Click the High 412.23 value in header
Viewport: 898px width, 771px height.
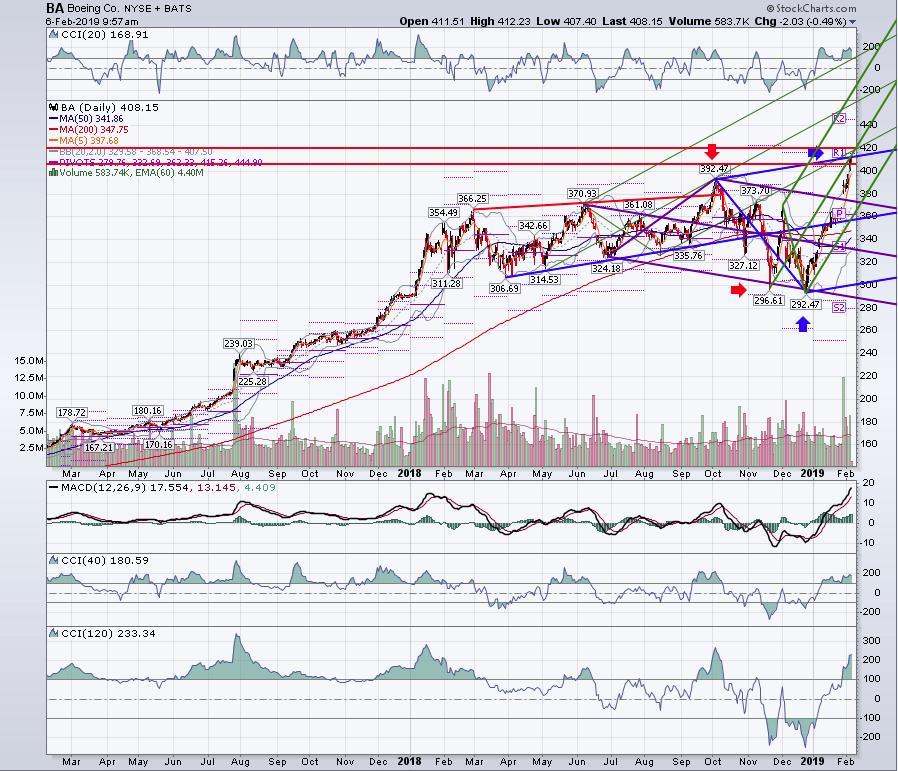(501, 21)
